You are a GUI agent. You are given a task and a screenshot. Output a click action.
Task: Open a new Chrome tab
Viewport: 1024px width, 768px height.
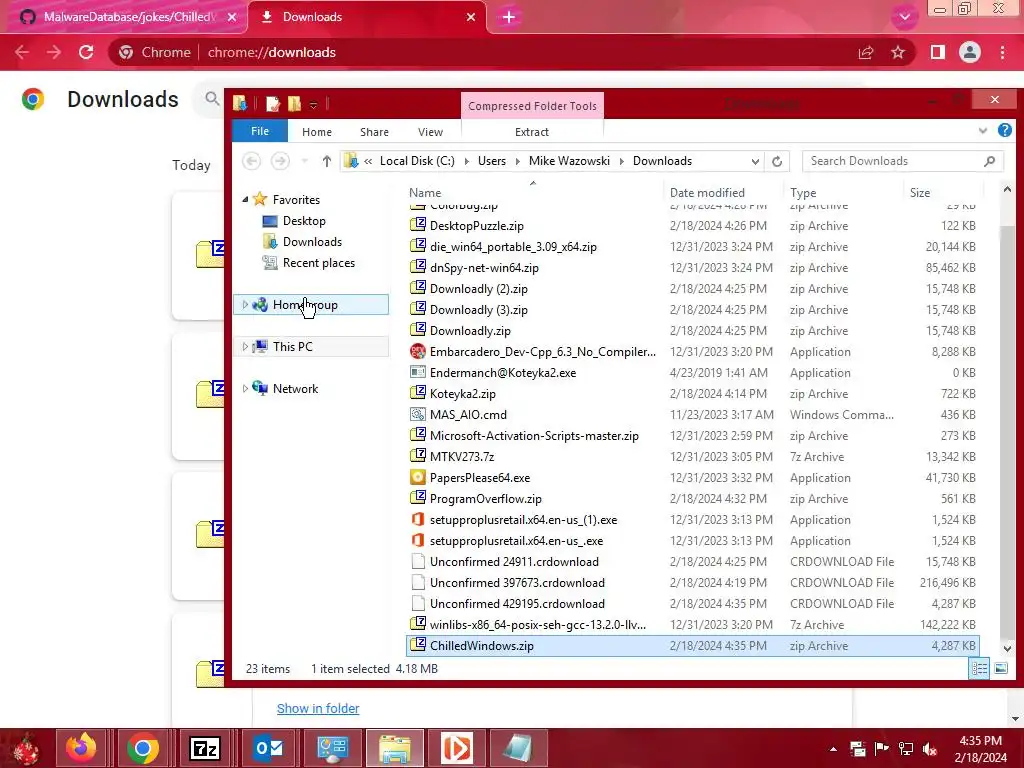coord(509,17)
